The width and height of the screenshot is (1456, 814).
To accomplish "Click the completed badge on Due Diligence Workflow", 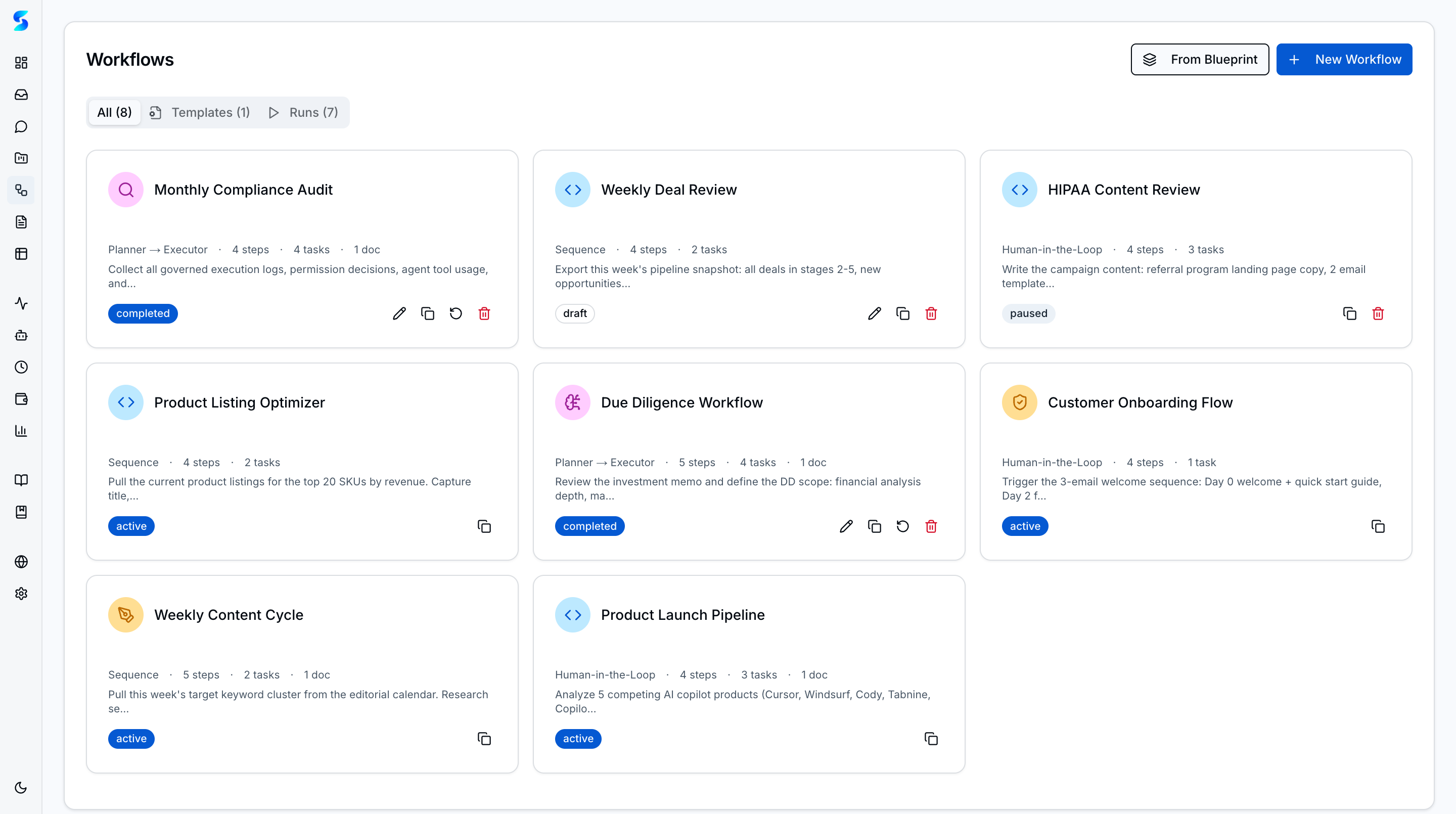I will 589,526.
